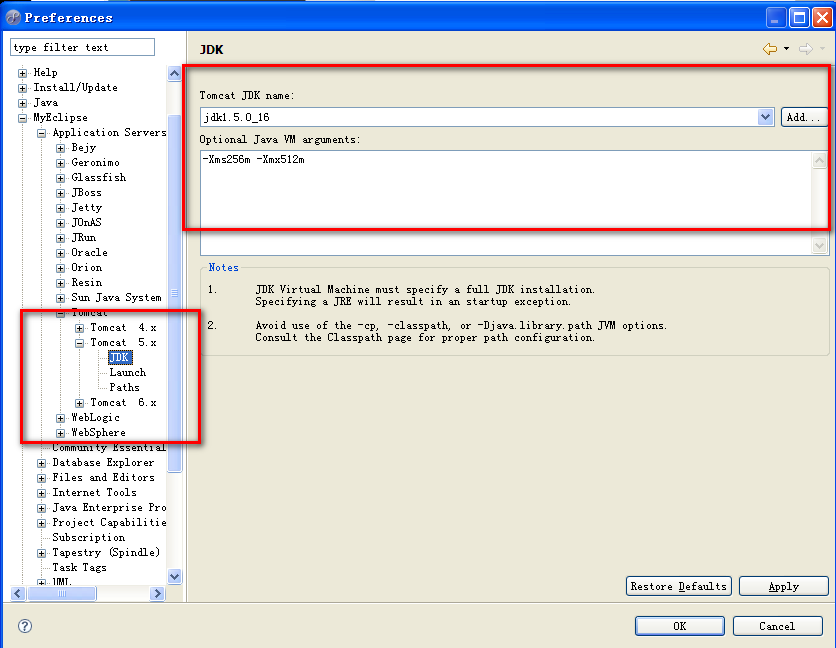Select the Task Tags tree item
This screenshot has height=648, width=836.
[79, 567]
